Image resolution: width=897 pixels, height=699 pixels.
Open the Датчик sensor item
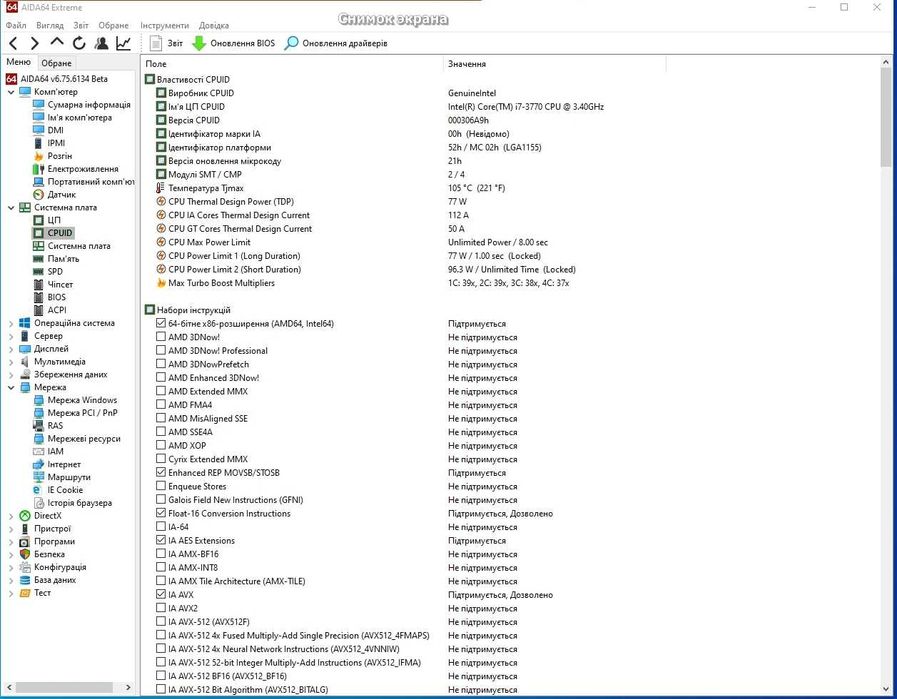click(x=61, y=194)
